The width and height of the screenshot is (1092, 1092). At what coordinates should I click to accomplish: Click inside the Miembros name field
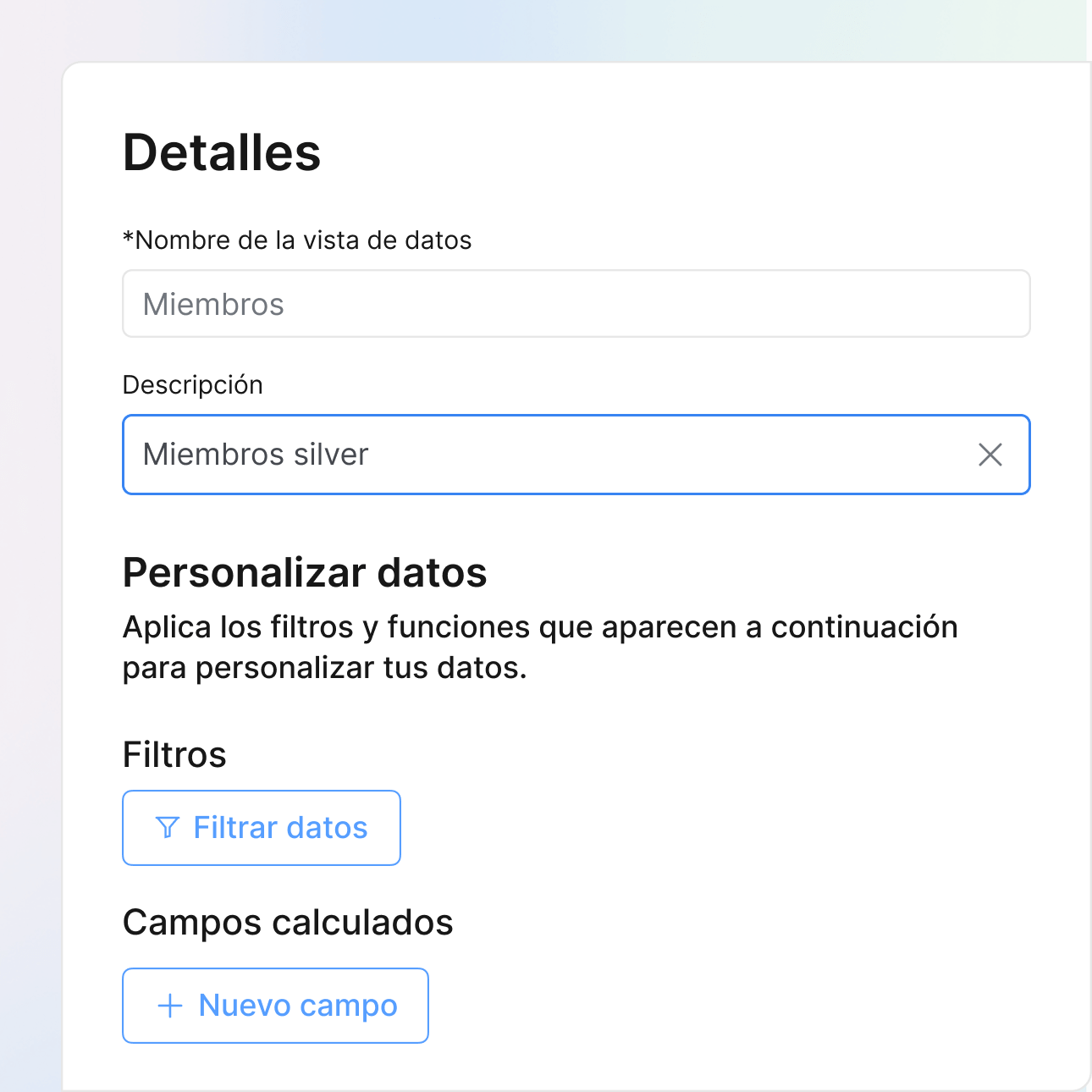click(x=576, y=303)
